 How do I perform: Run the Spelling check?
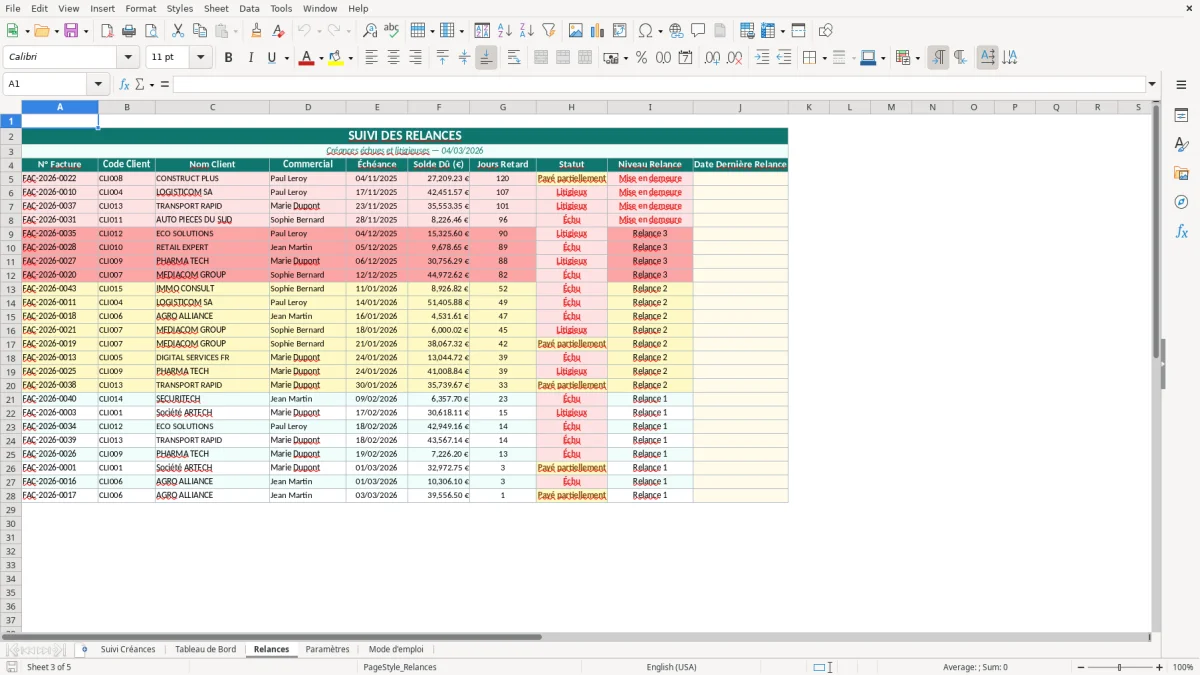tap(391, 31)
